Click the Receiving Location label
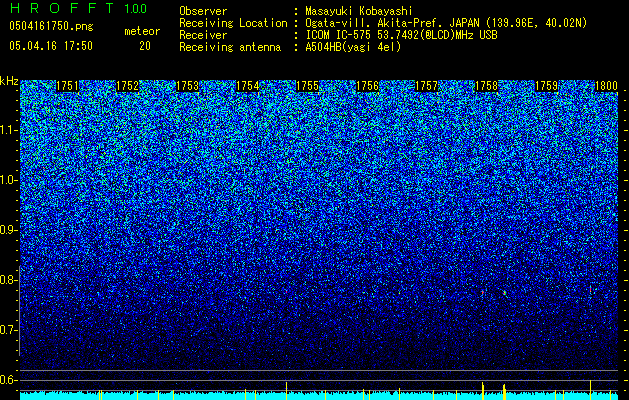 pos(233,23)
